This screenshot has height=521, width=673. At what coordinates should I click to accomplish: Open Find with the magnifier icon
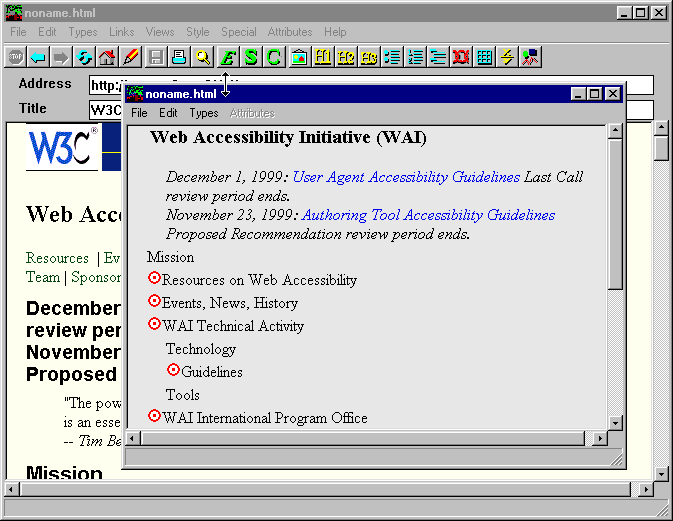click(x=203, y=57)
